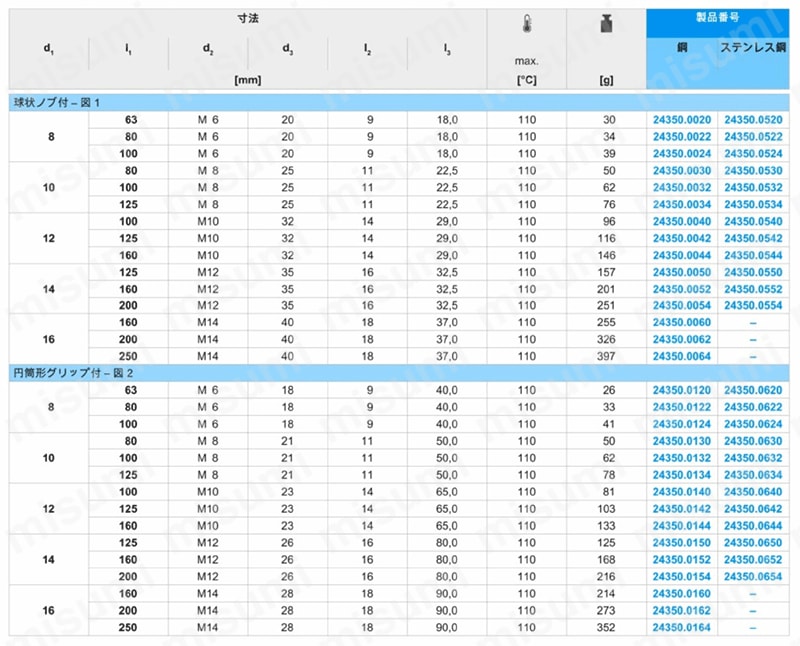Select product number 24350.0124
800x646 pixels.
tap(682, 424)
